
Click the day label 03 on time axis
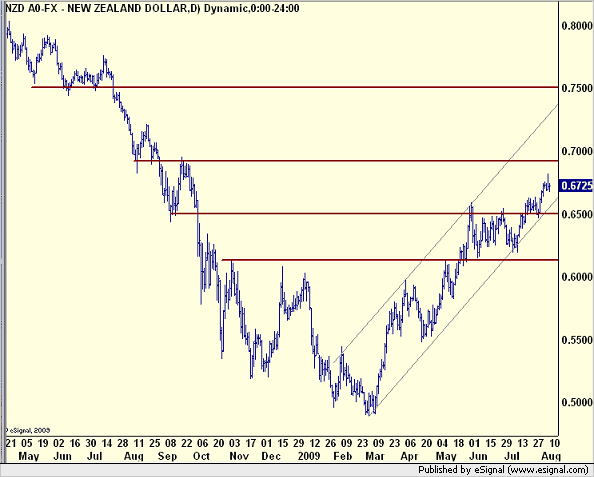235,443
